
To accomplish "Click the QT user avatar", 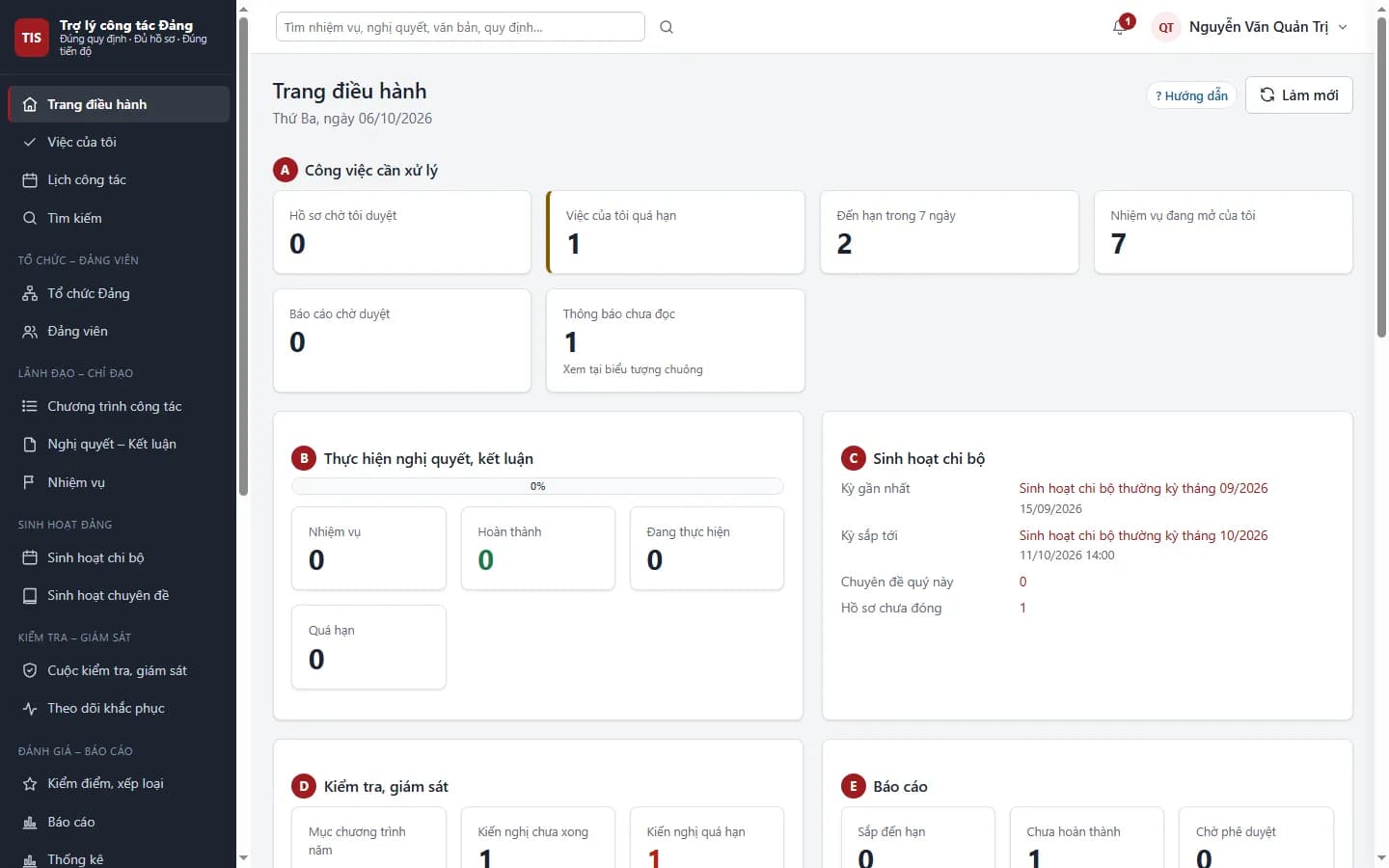I will 1166,27.
